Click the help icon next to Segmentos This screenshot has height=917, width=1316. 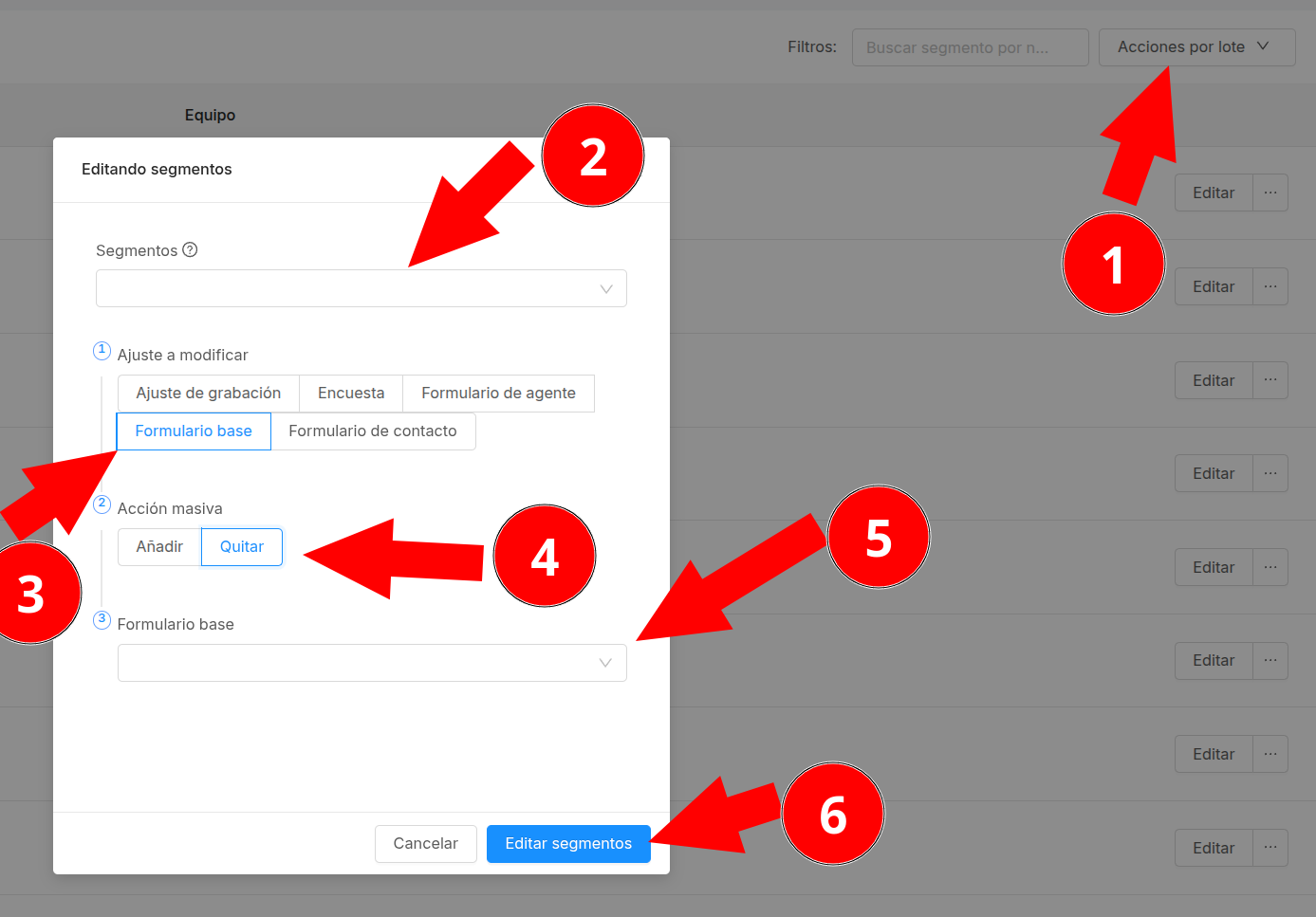[190, 249]
